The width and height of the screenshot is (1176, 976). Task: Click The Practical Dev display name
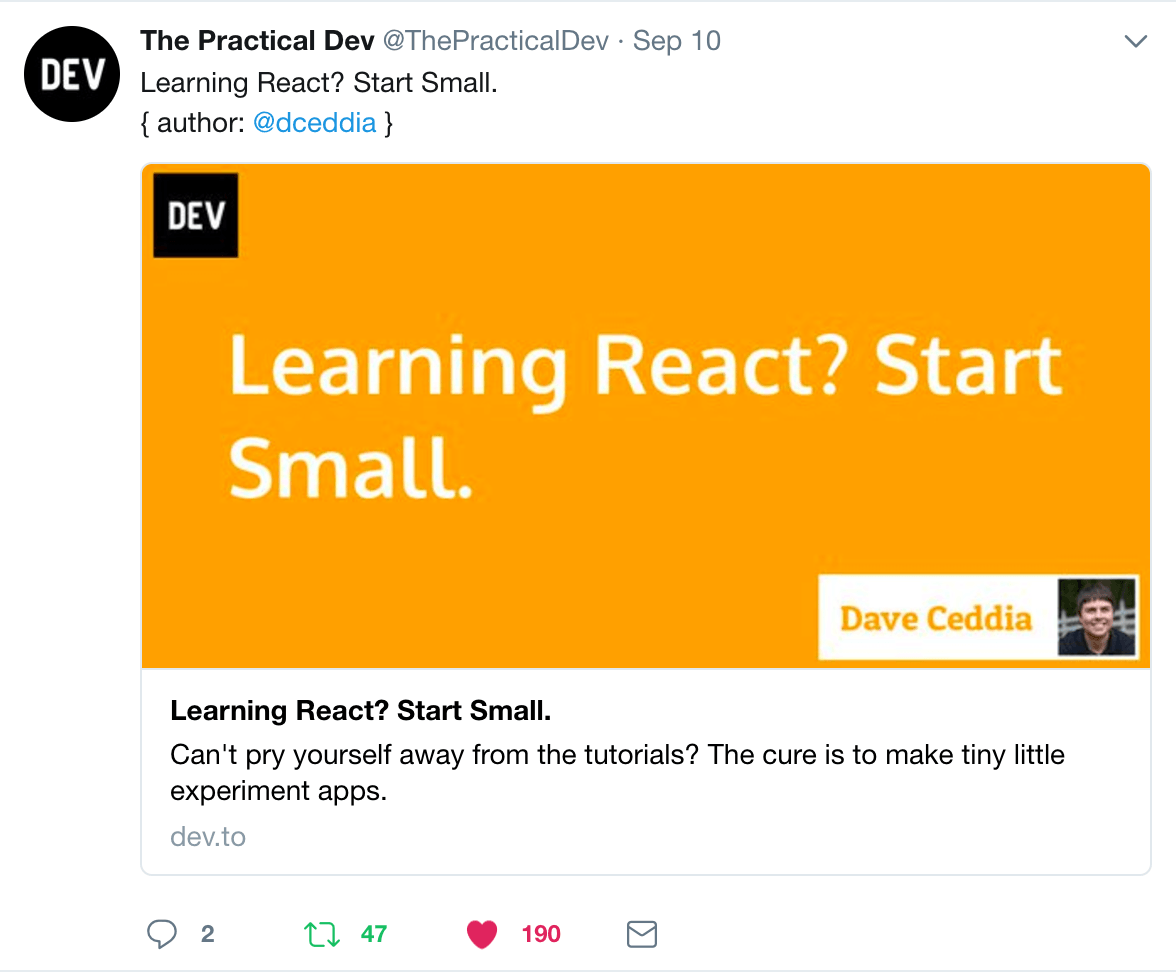tap(257, 41)
